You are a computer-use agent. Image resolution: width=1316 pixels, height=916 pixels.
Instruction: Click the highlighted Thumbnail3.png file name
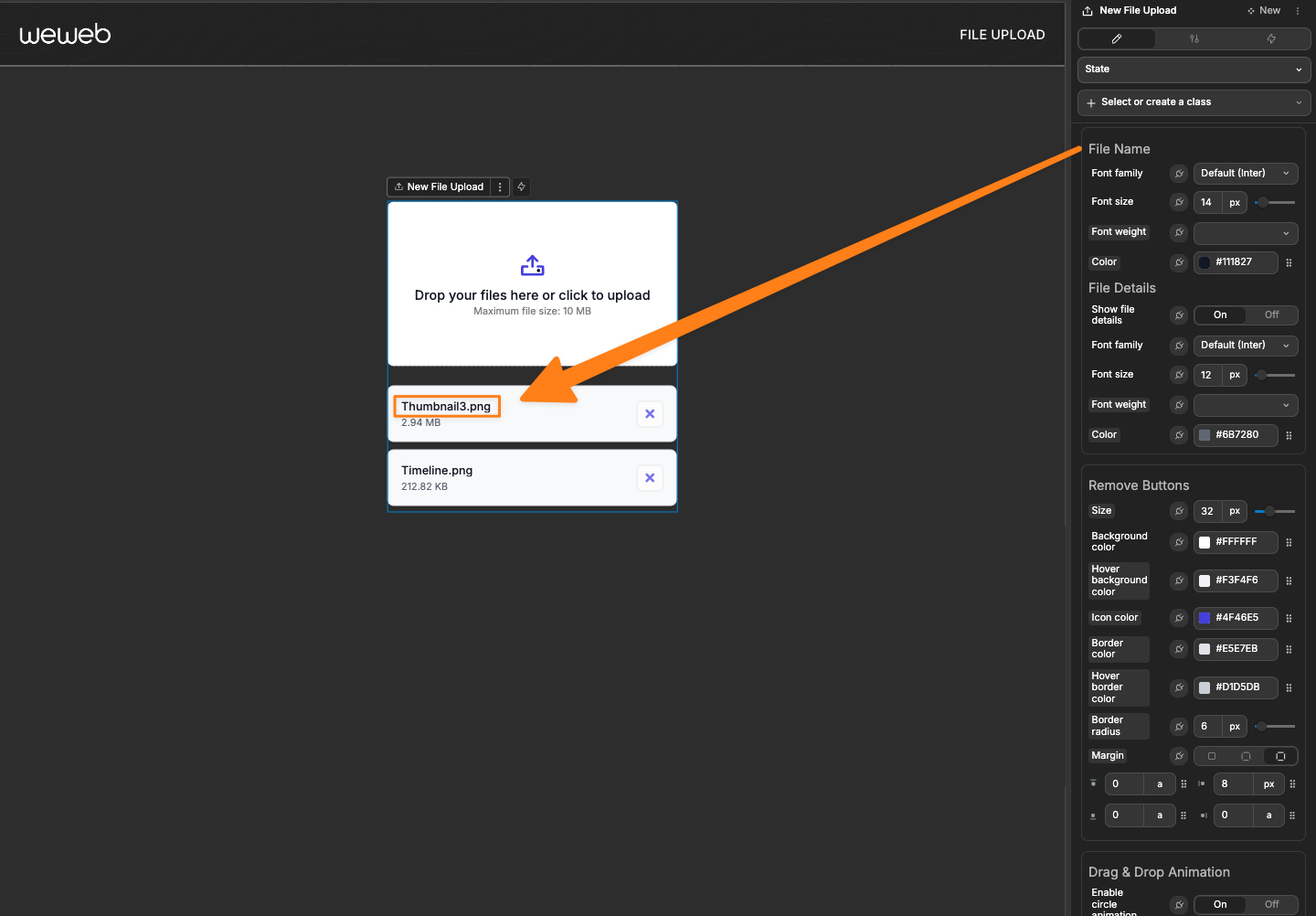click(446, 406)
